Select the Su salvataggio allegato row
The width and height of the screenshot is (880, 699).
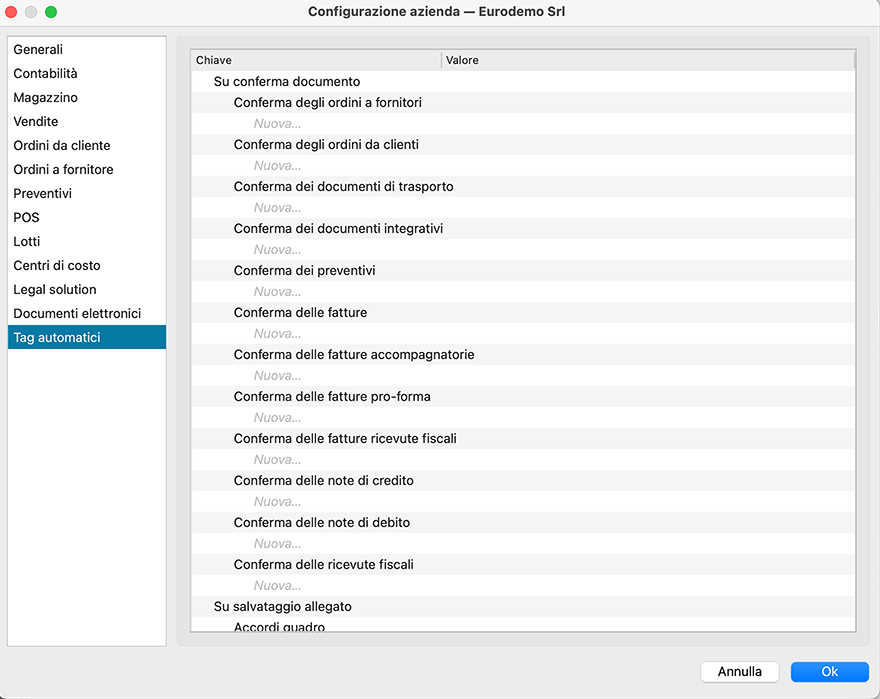[x=283, y=606]
